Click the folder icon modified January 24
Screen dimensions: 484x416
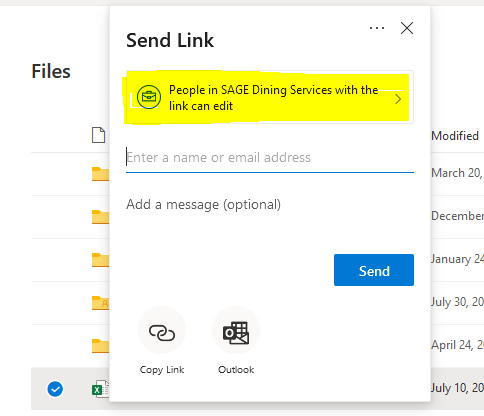(100, 260)
